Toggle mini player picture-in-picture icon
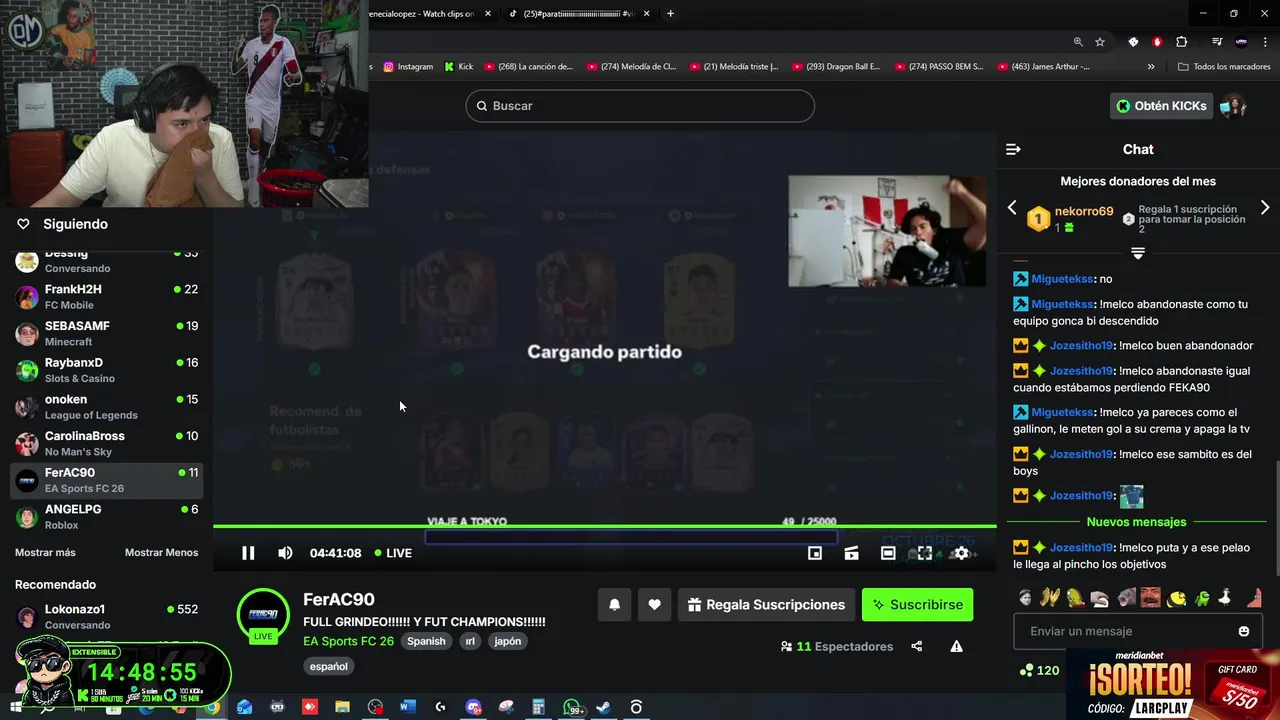The image size is (1280, 720). [815, 553]
